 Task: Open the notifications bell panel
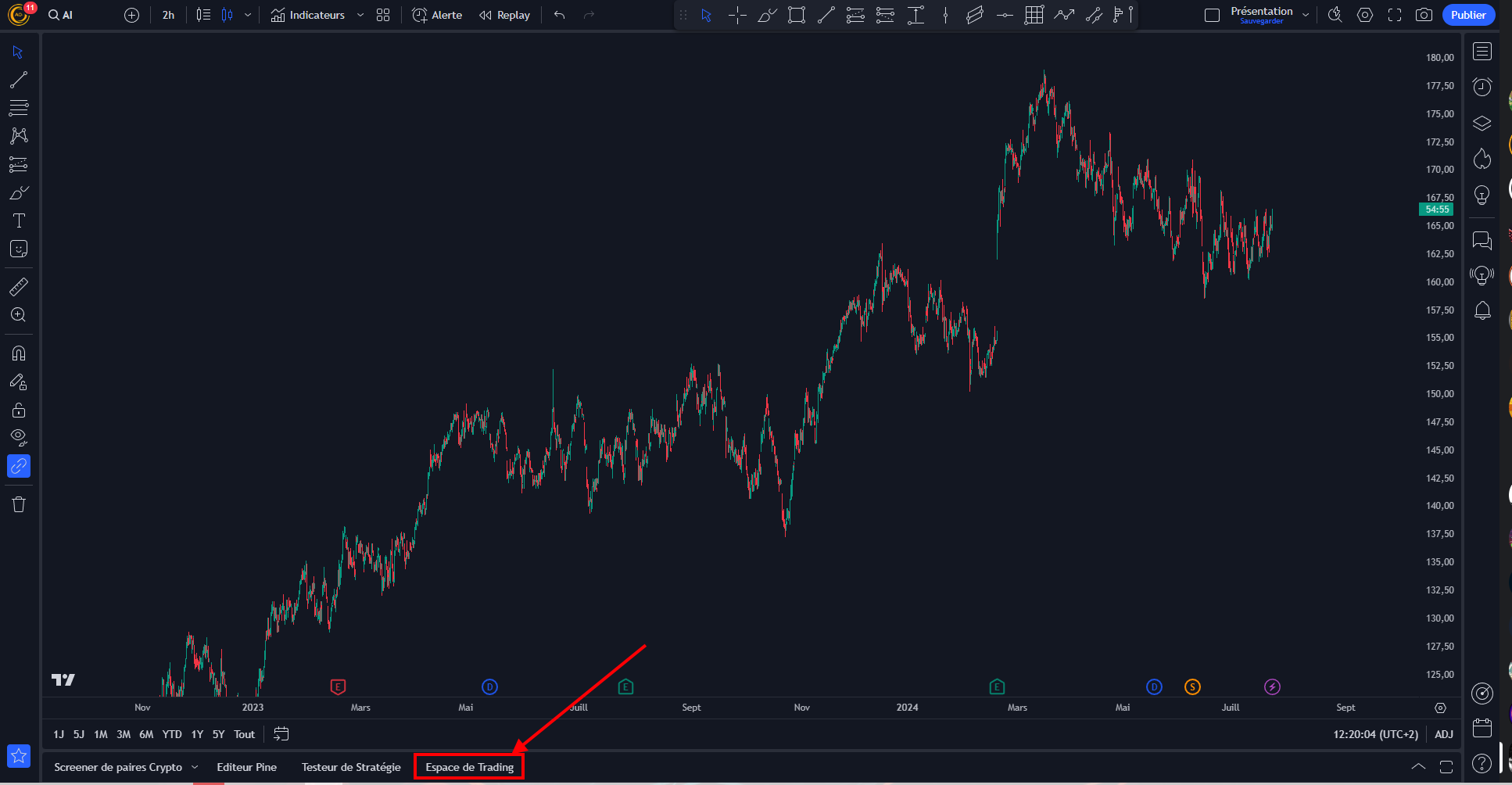1482,310
